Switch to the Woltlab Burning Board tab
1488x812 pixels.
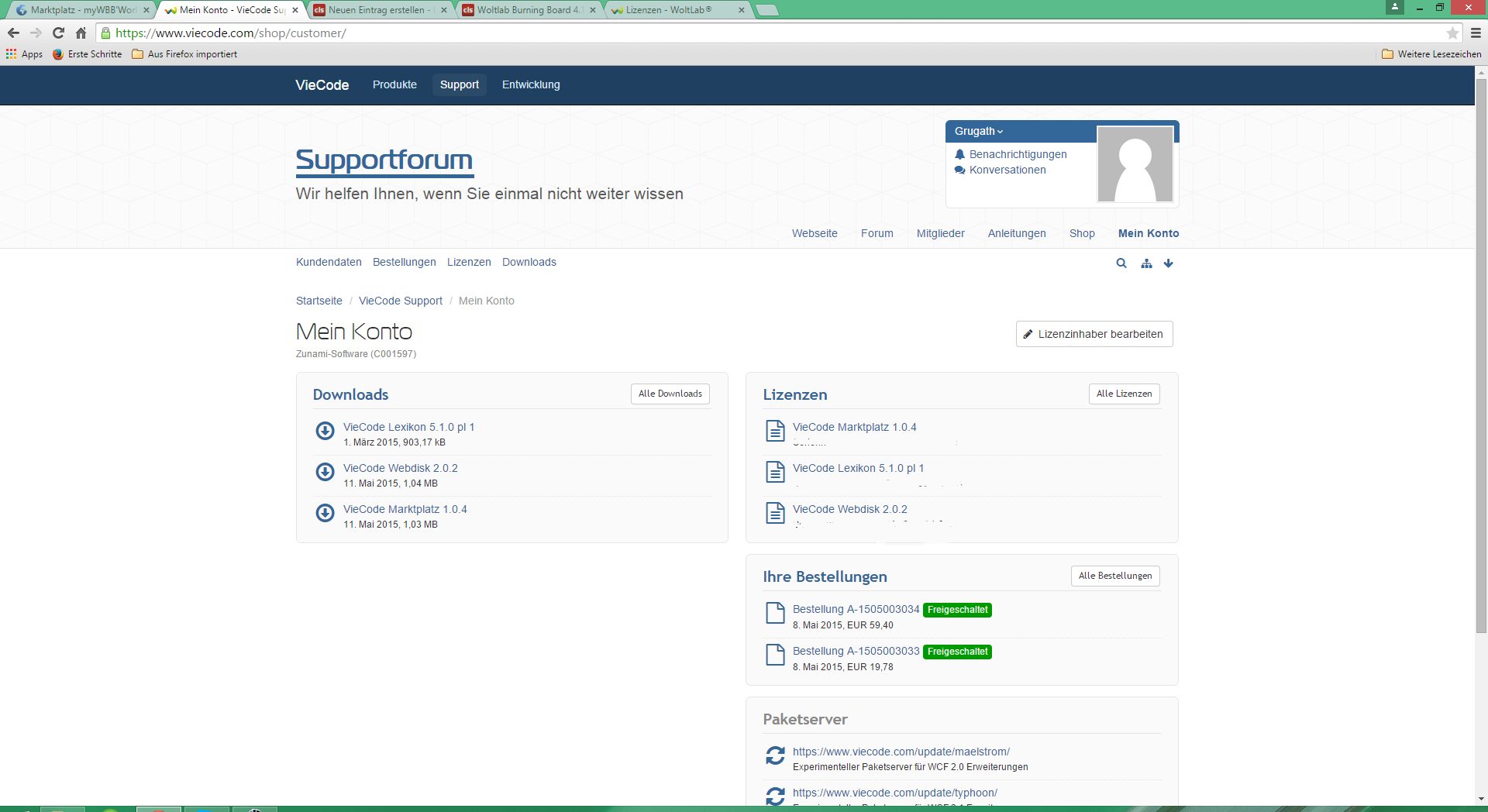coord(528,10)
